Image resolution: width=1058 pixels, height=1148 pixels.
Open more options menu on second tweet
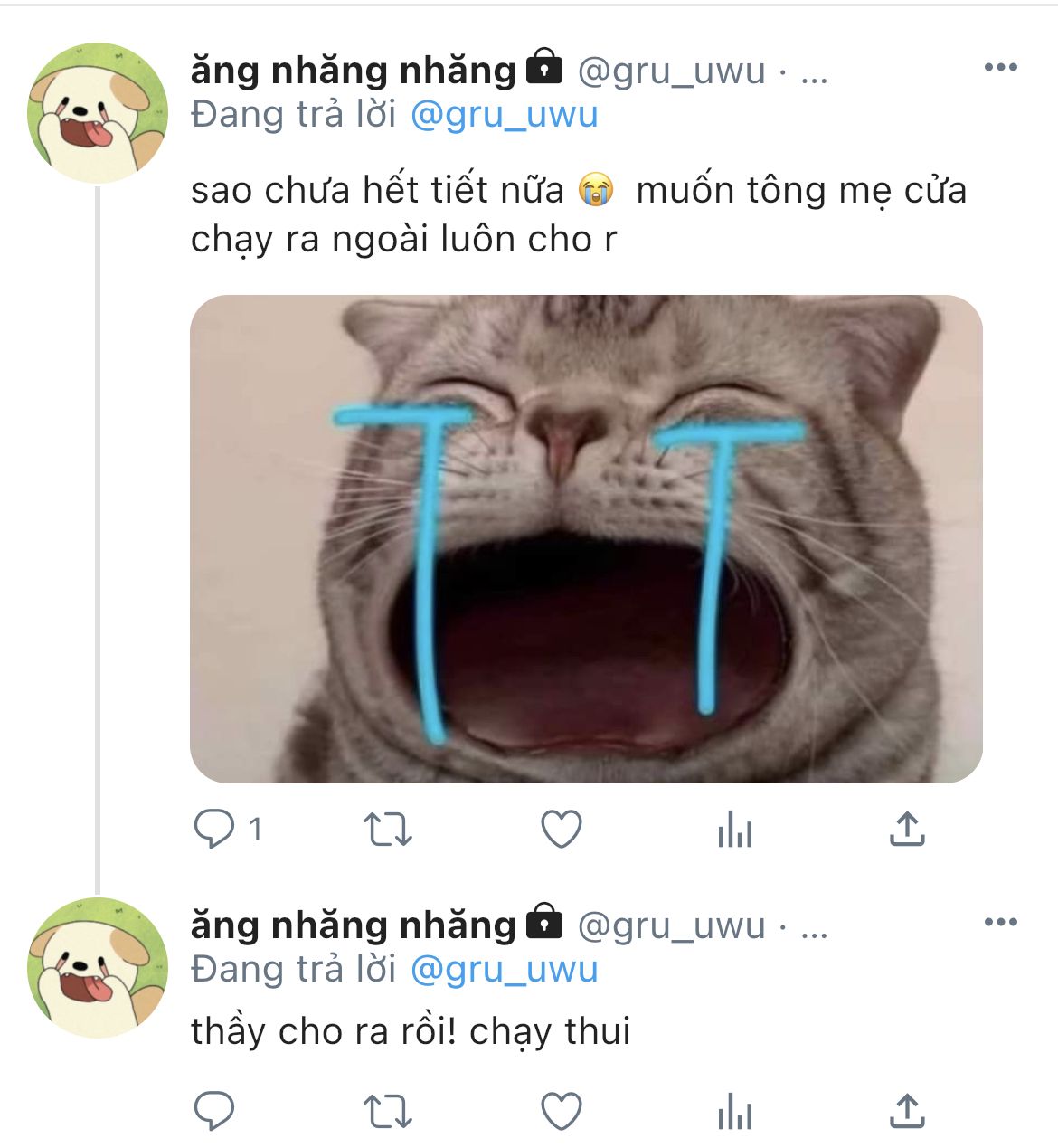pos(1000,923)
